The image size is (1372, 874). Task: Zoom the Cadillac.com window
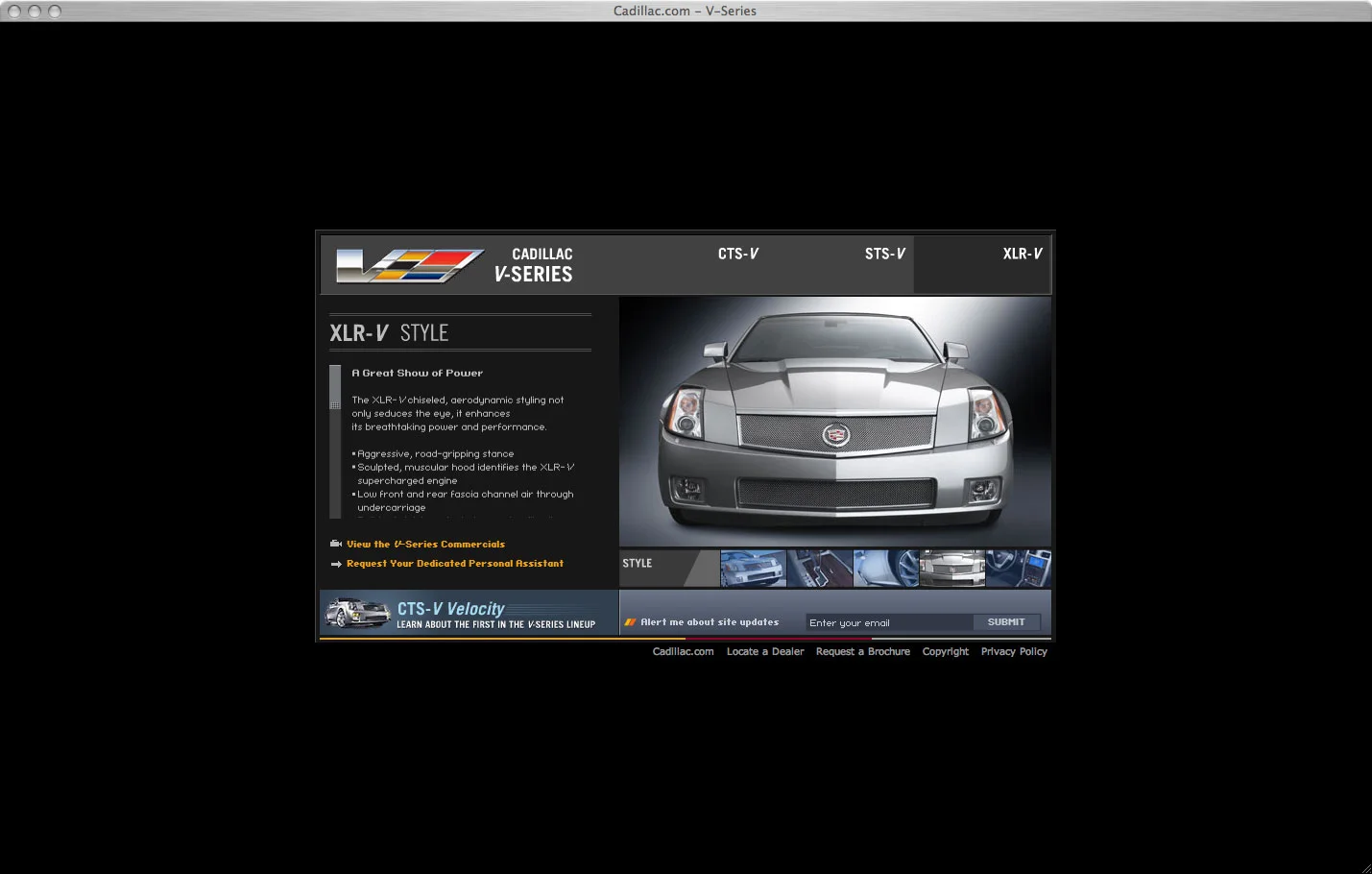tap(55, 12)
